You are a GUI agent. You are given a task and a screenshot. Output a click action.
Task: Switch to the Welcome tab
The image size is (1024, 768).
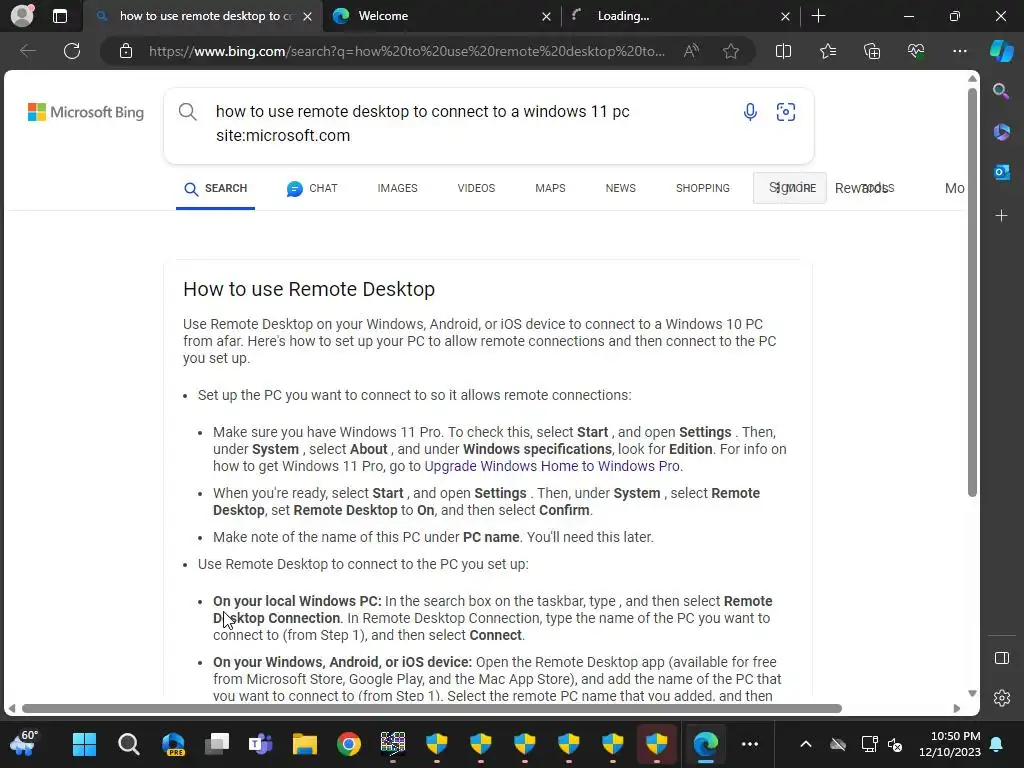click(441, 16)
